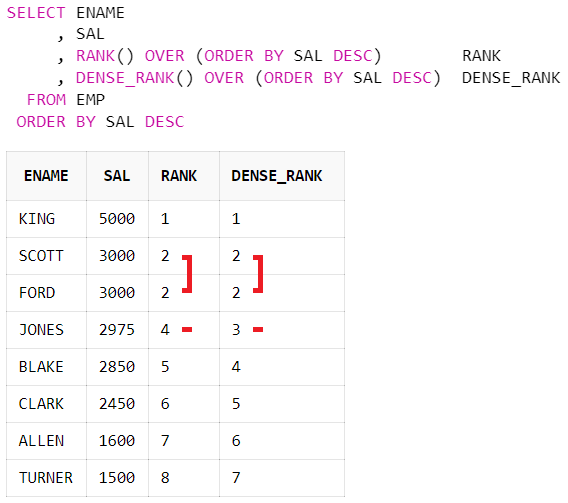
Task: Select the FORD cell
Action: click(46, 293)
